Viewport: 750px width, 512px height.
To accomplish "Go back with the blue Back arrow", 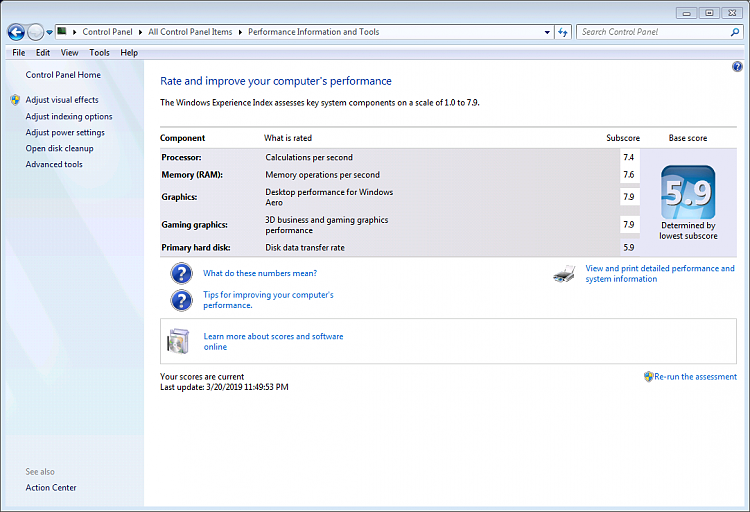I will tap(16, 32).
